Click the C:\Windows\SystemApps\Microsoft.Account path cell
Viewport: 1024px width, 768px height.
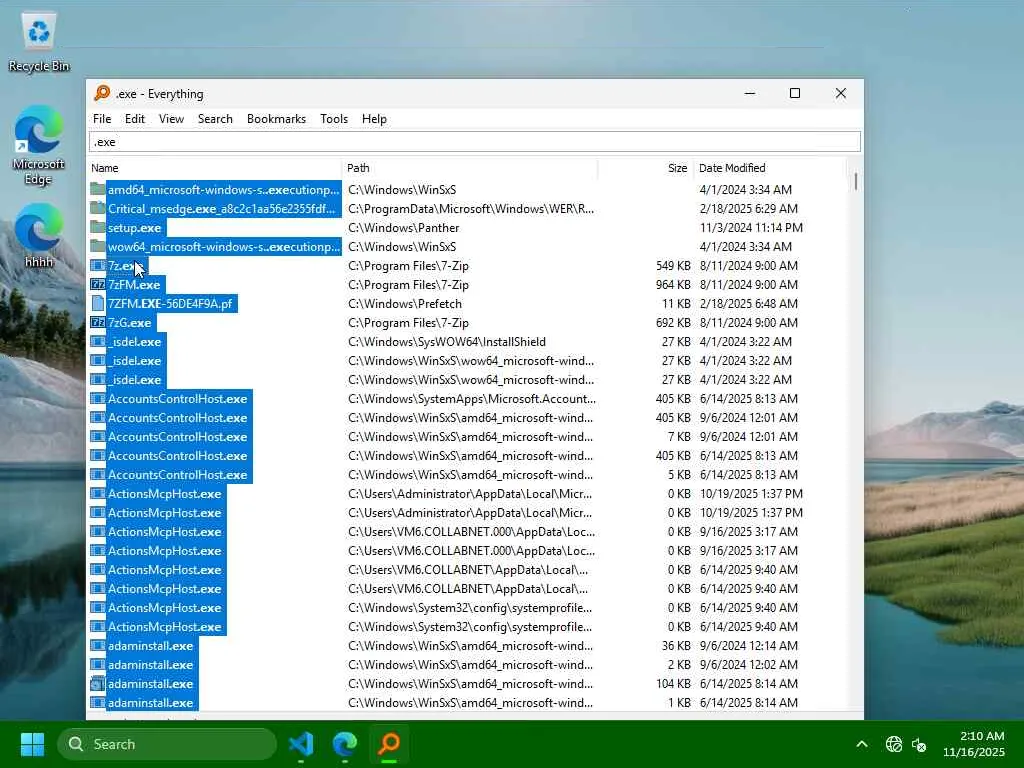coord(472,398)
